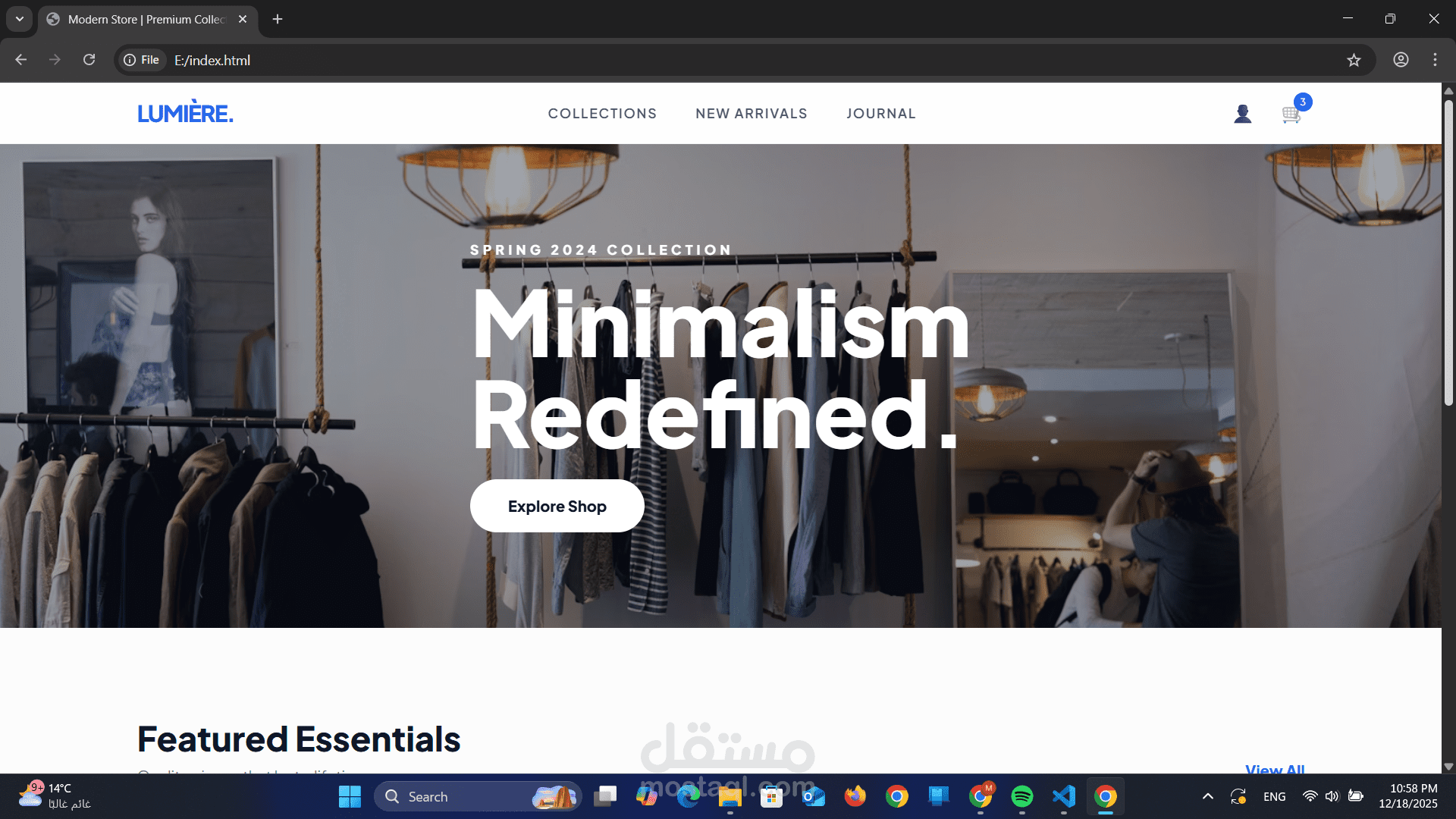View site information File badge

[142, 60]
